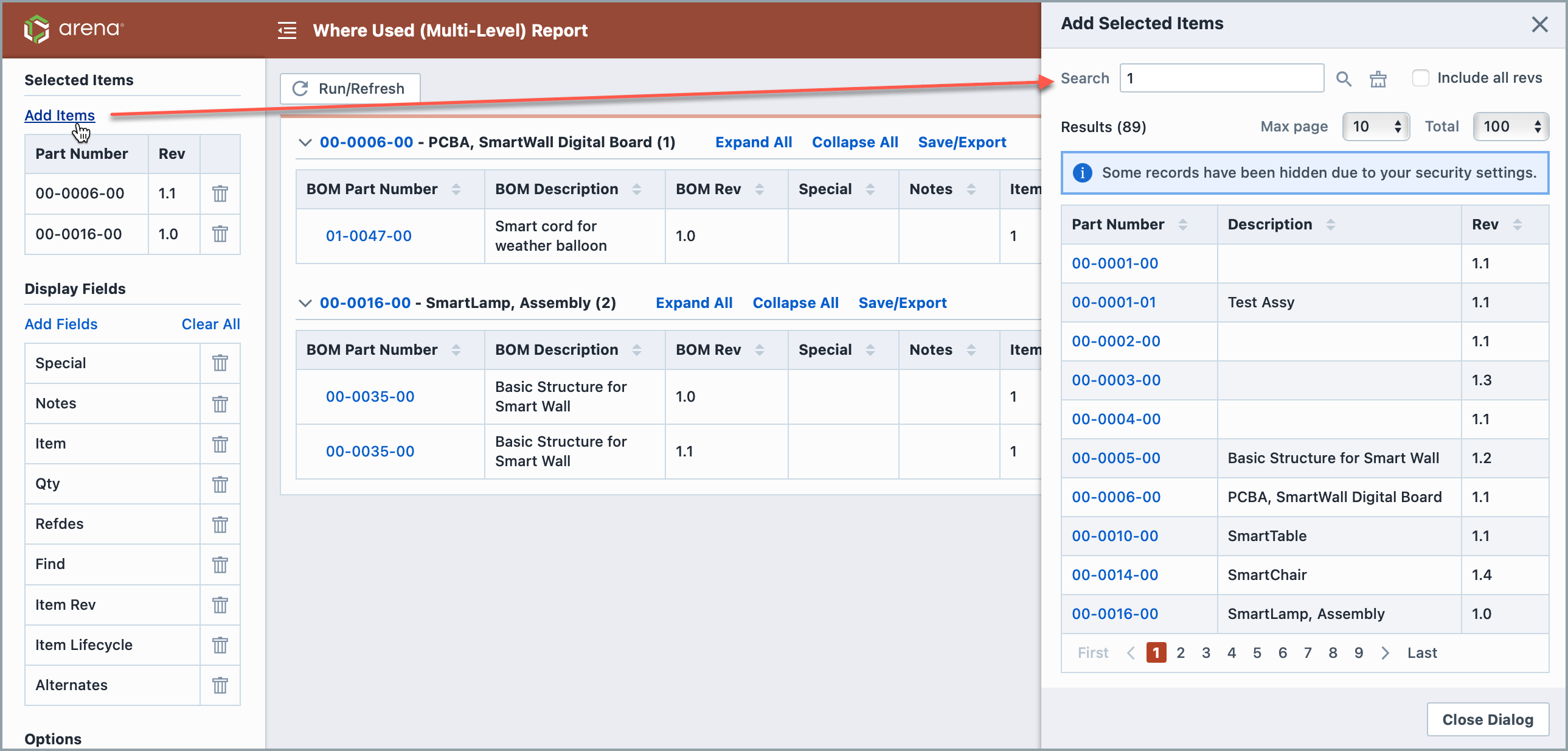Collapse the 00-0006-00 section chevron
The height and width of the screenshot is (751, 1568).
click(305, 142)
